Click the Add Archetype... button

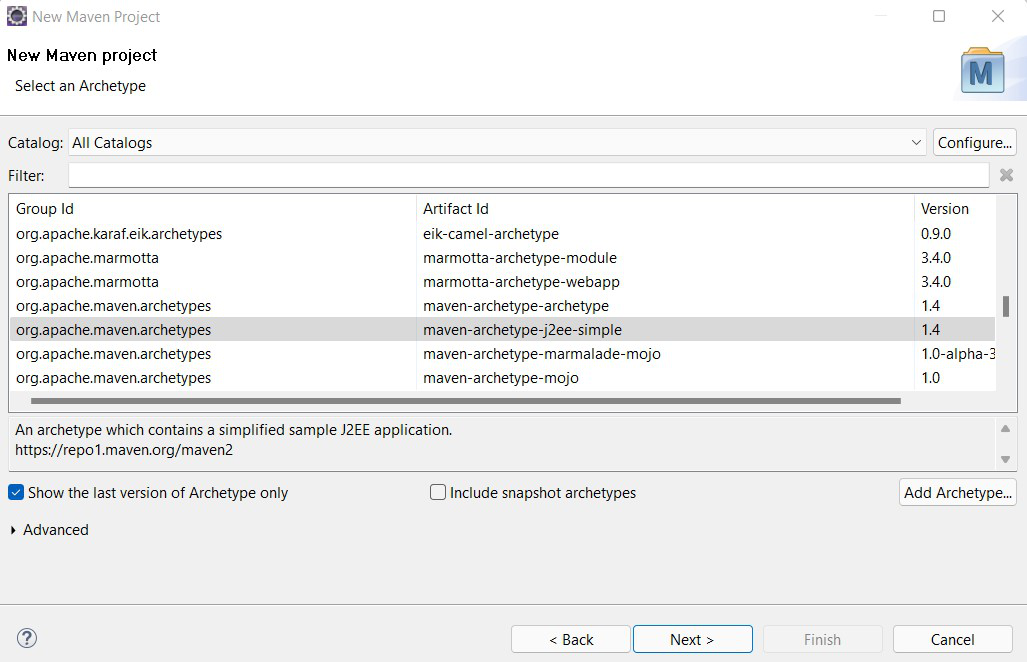[958, 492]
